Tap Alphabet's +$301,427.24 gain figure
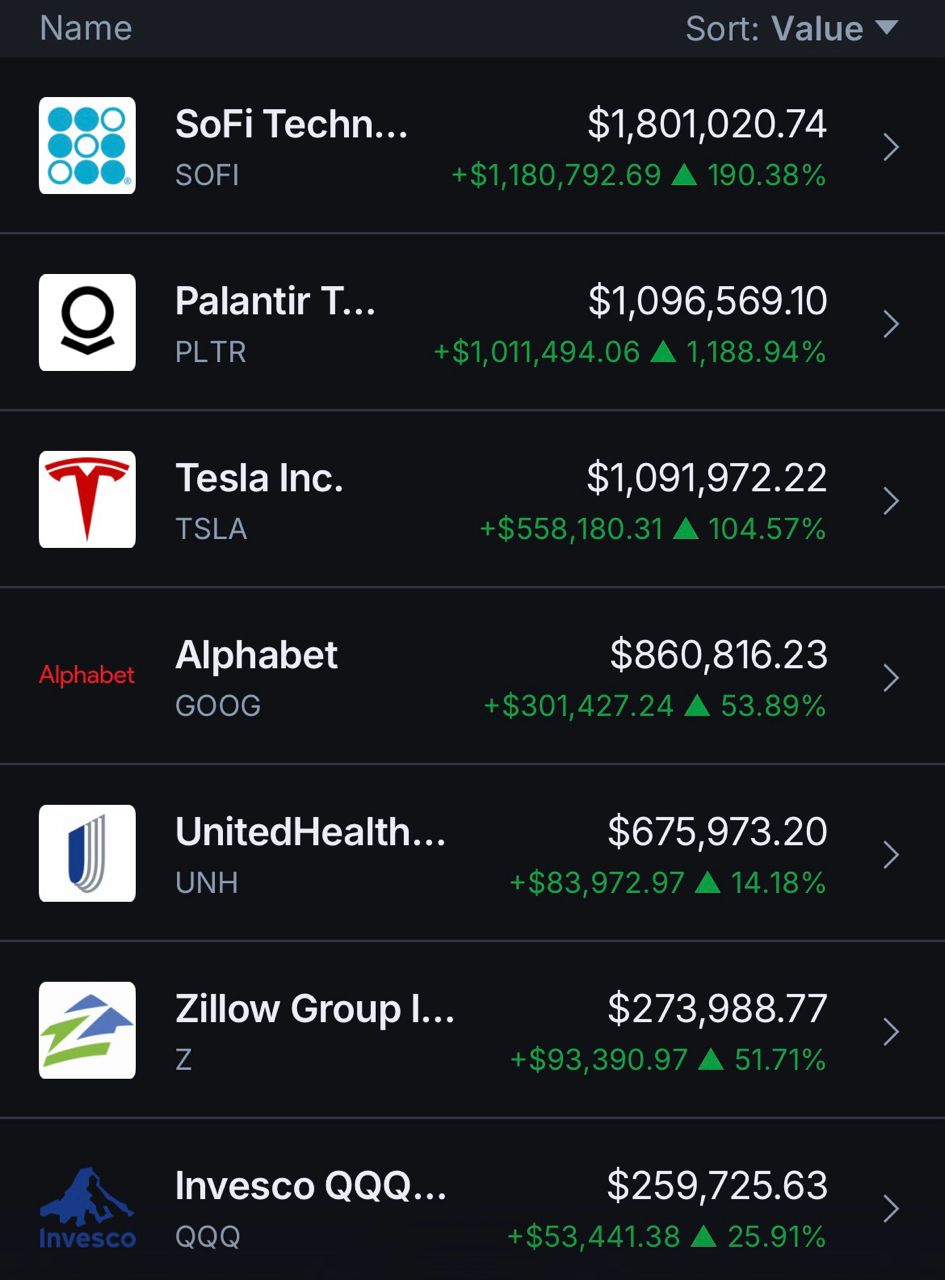This screenshot has width=945, height=1280. pos(579,707)
